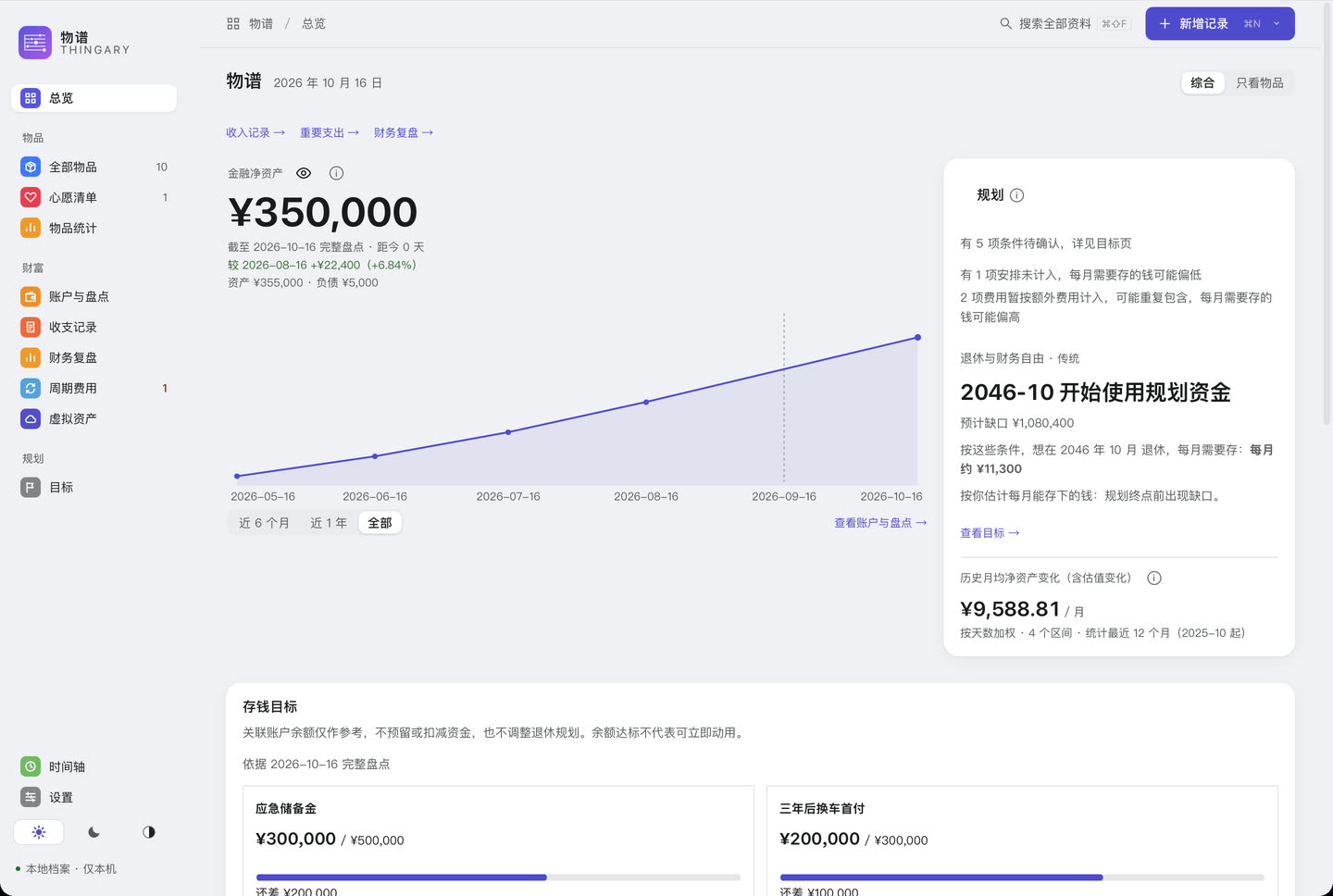Select 全部 time range
Viewport: 1333px width, 896px height.
click(380, 523)
